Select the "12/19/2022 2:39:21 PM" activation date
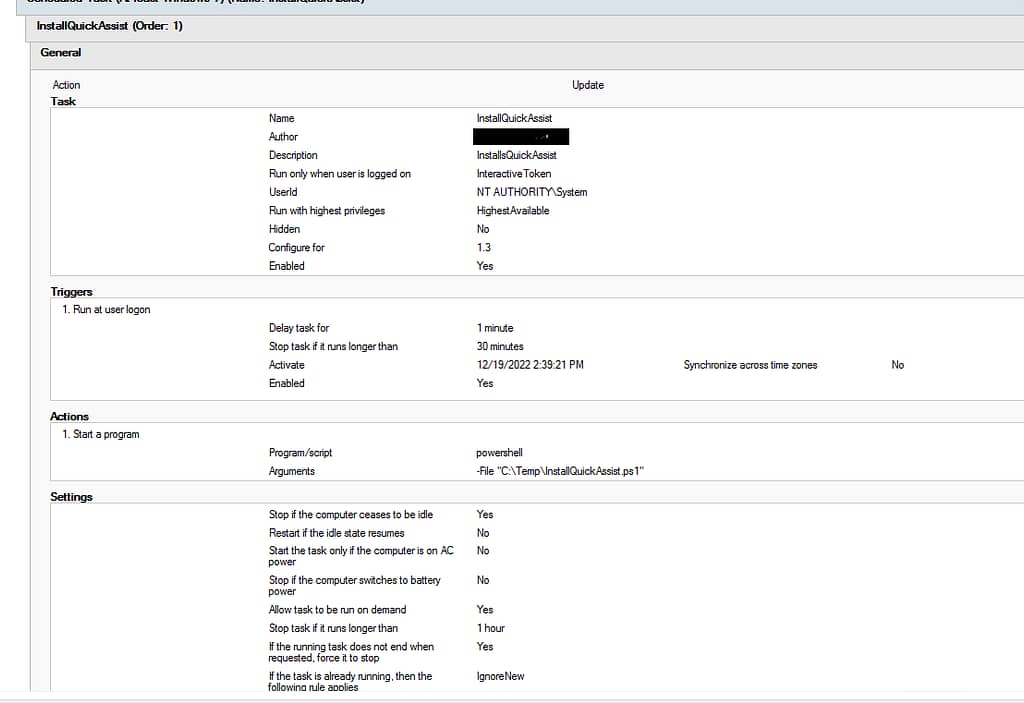1024x703 pixels. [530, 365]
